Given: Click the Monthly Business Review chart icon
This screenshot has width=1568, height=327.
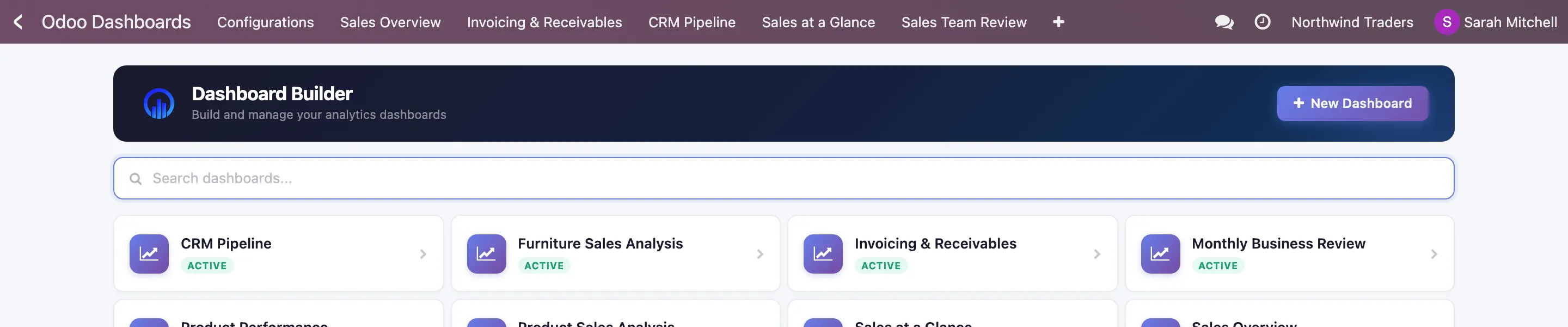Looking at the screenshot, I should click(1160, 254).
